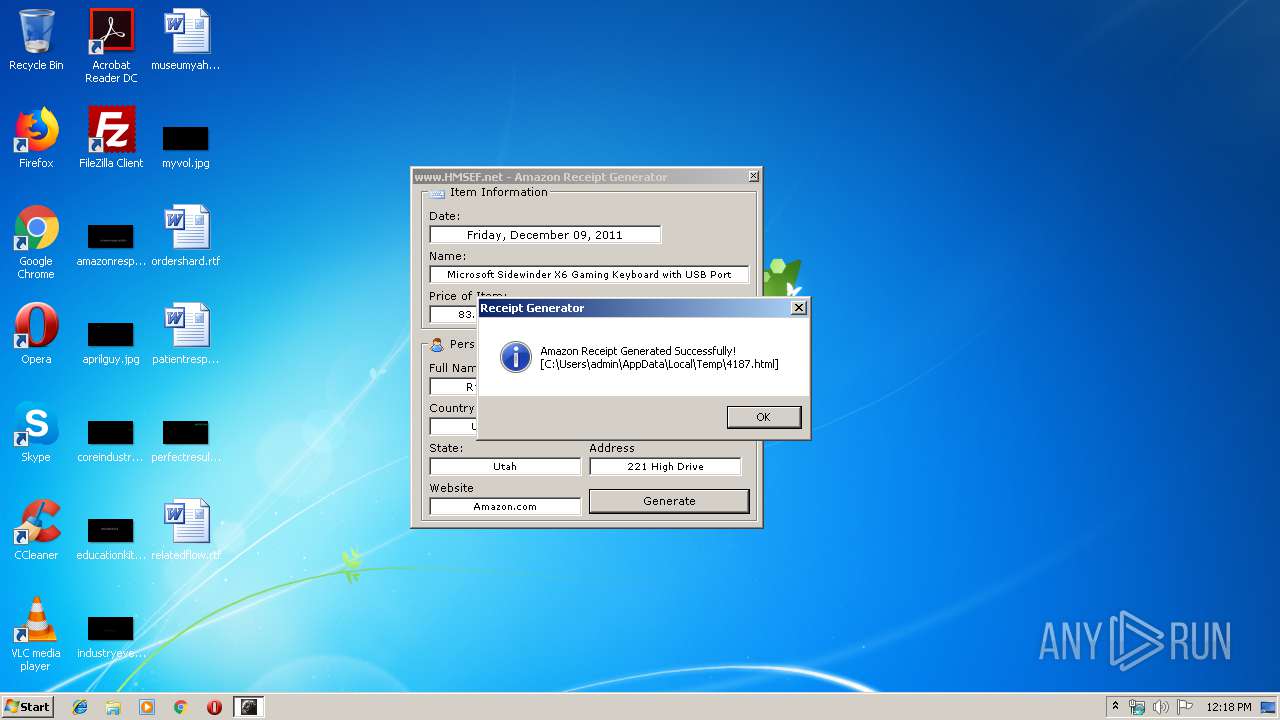Click the Website field showing Amazon.com
Viewport: 1280px width, 720px height.
point(505,506)
